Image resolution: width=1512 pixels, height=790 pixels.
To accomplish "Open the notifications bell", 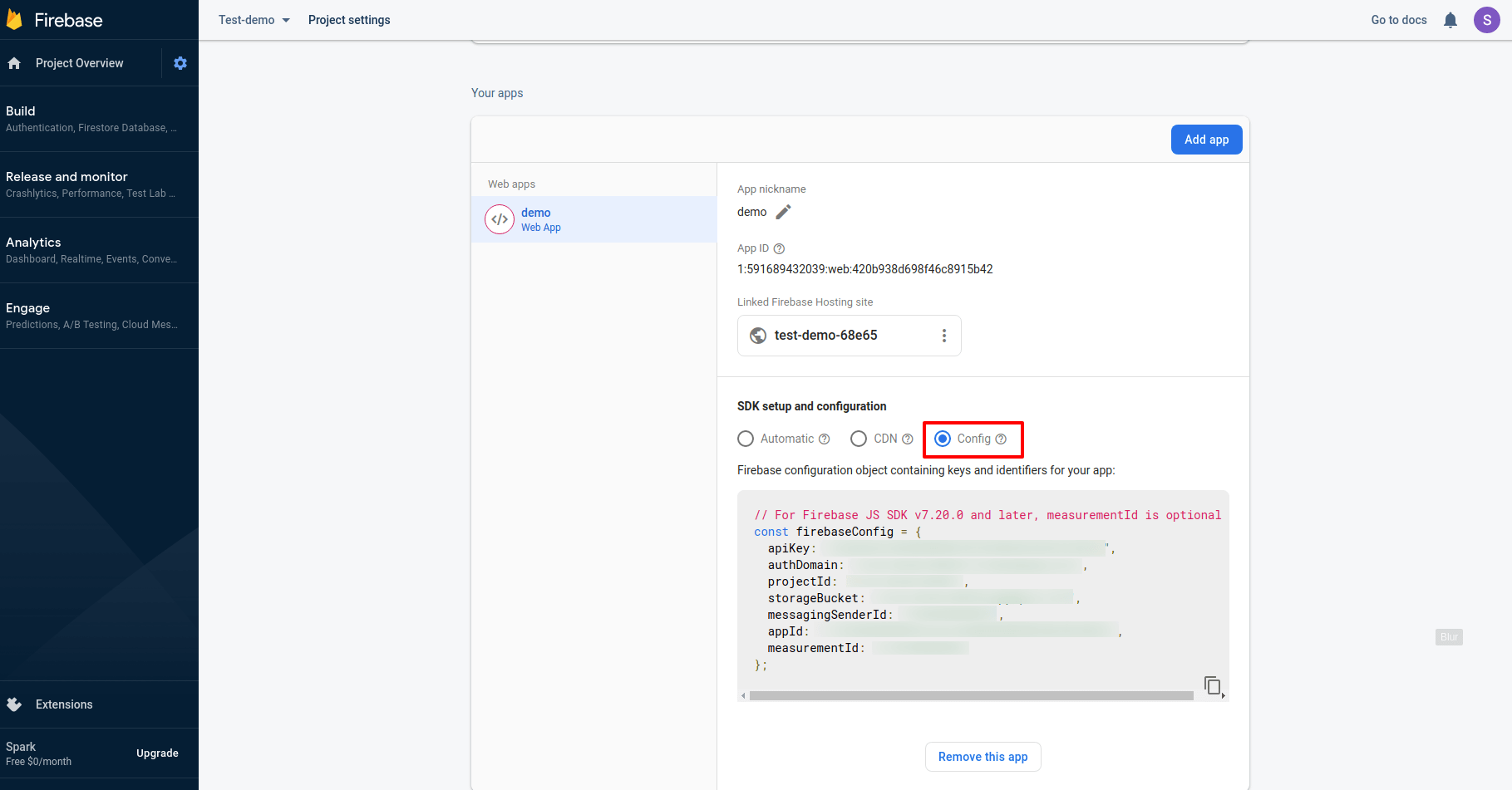I will (x=1450, y=20).
